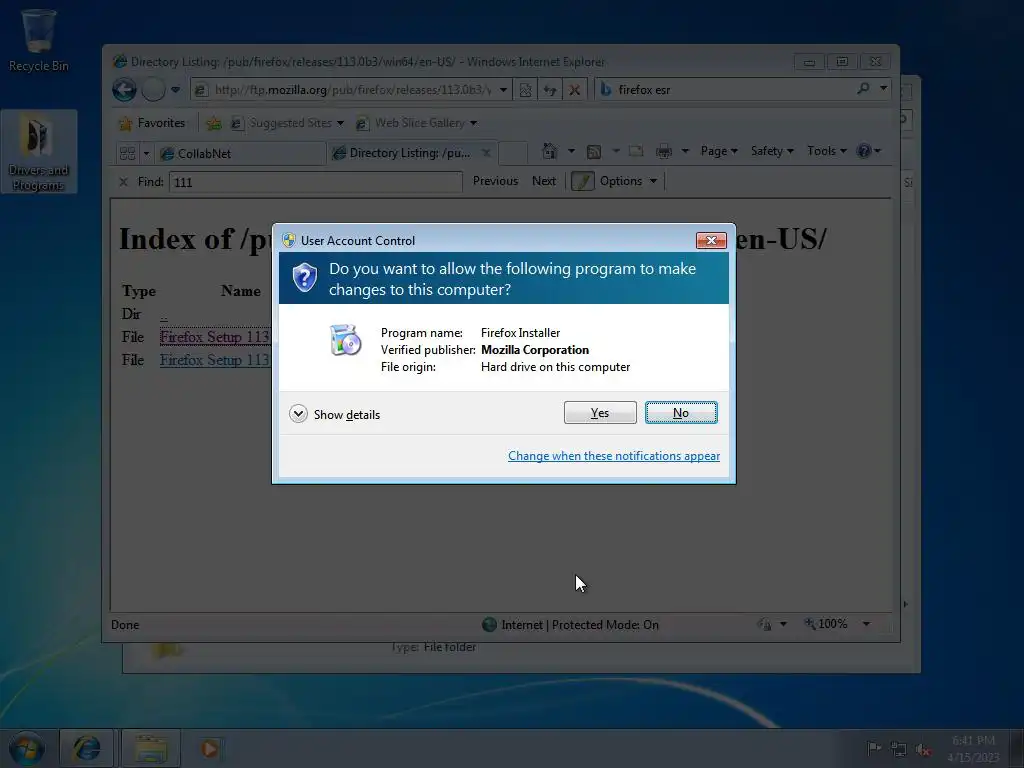
Task: Open the first Firefox Setup 113 file link
Action: 215,337
